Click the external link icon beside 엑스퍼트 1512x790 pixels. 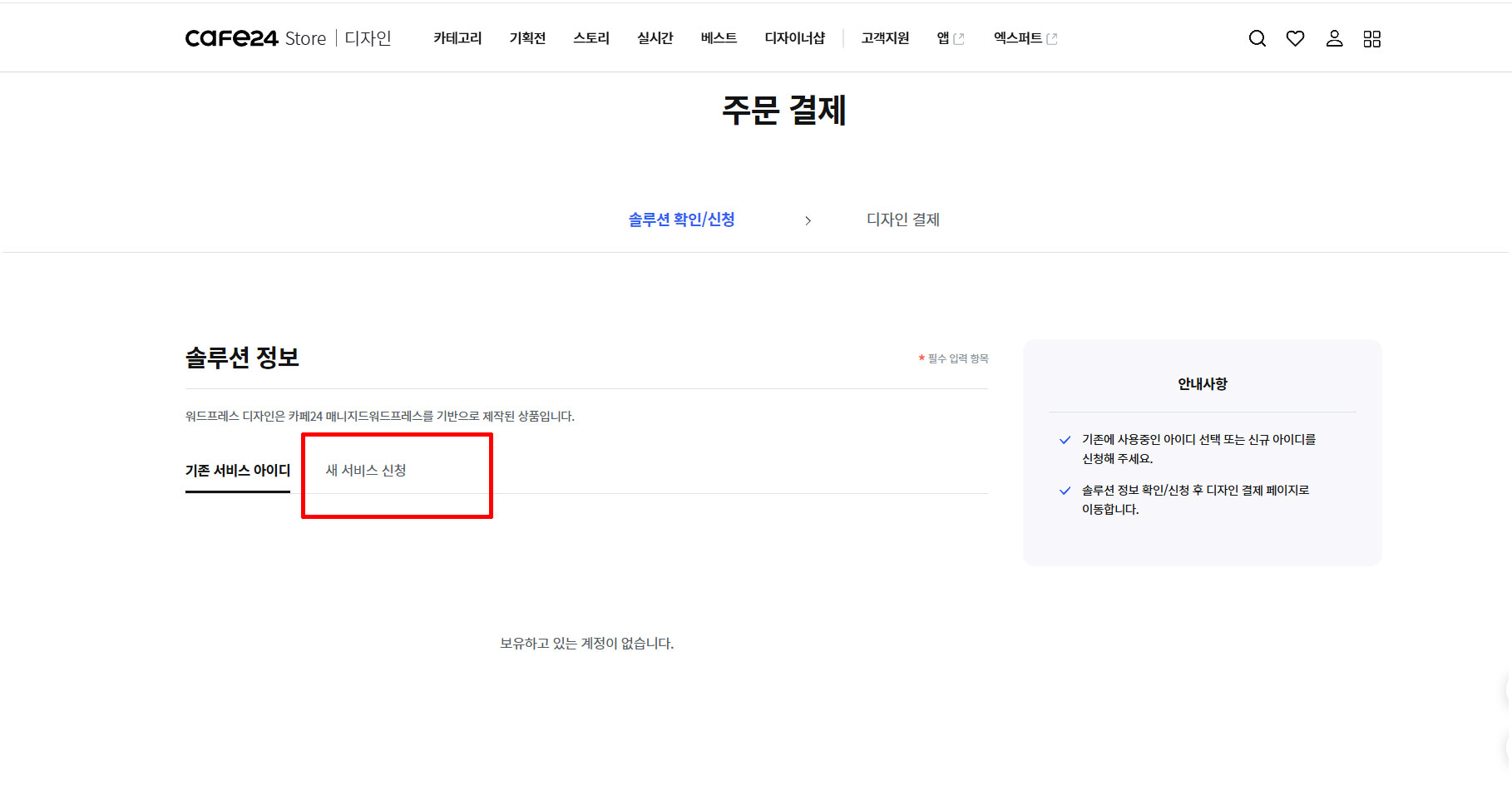[x=1052, y=39]
